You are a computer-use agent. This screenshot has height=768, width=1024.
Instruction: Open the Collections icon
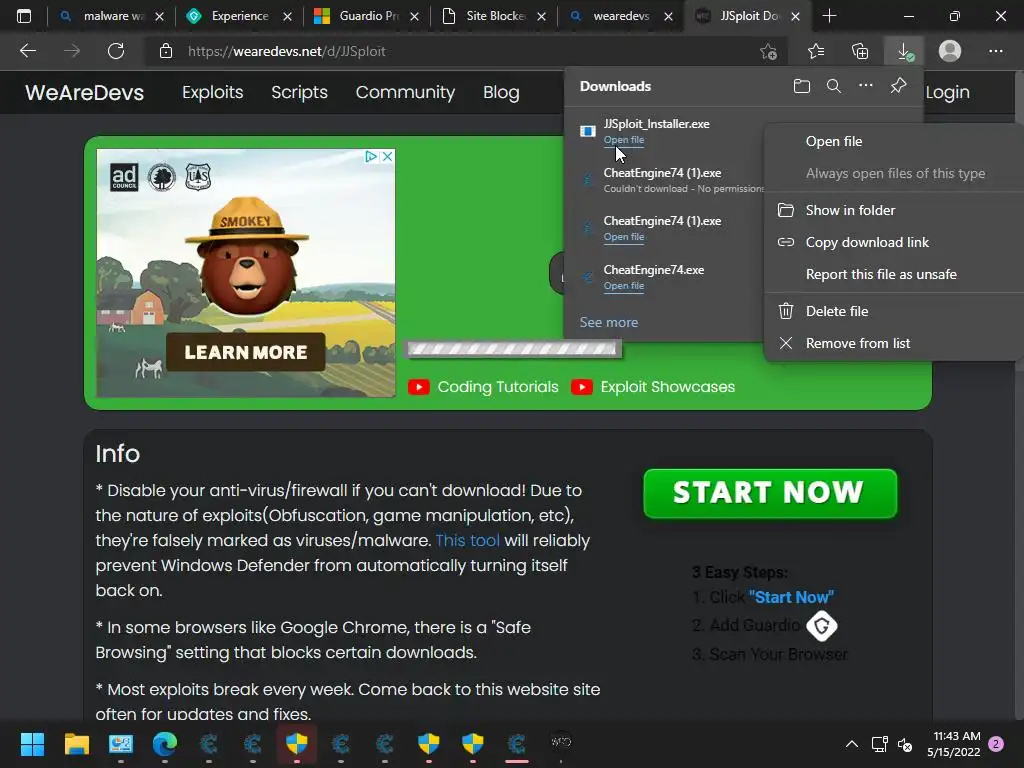click(860, 51)
